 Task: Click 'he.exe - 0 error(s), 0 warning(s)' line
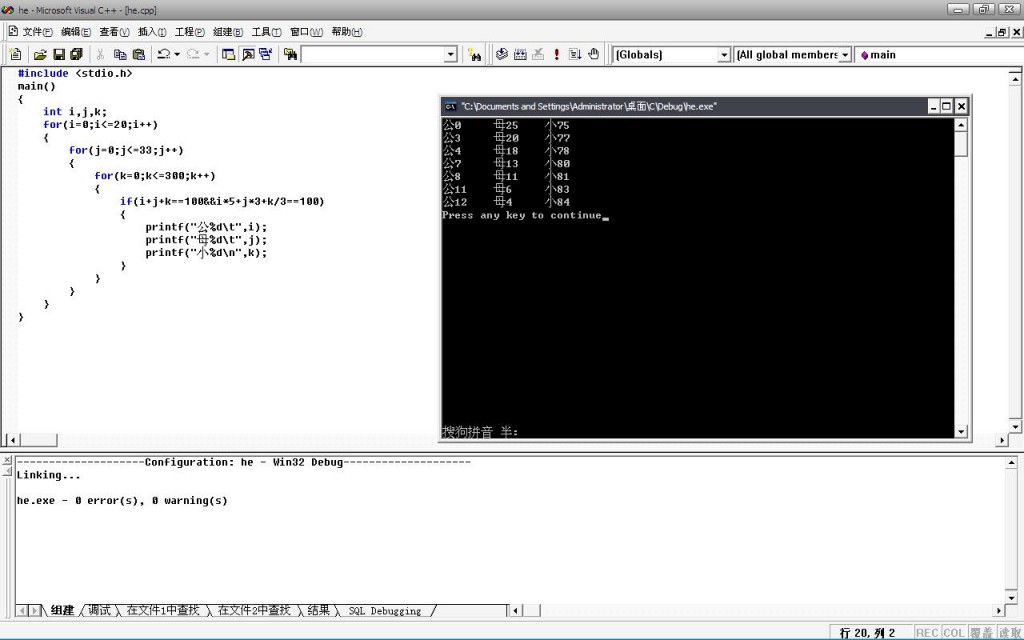122,501
